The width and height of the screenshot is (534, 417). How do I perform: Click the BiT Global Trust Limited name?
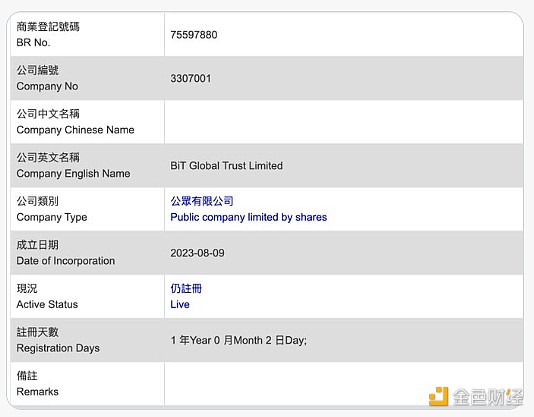click(x=226, y=166)
